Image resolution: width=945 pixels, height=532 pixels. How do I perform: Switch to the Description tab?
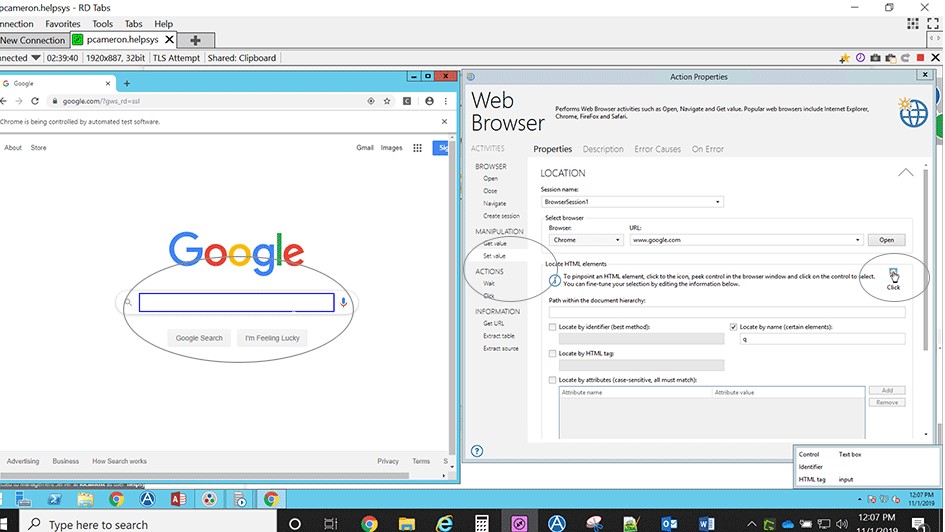click(603, 149)
